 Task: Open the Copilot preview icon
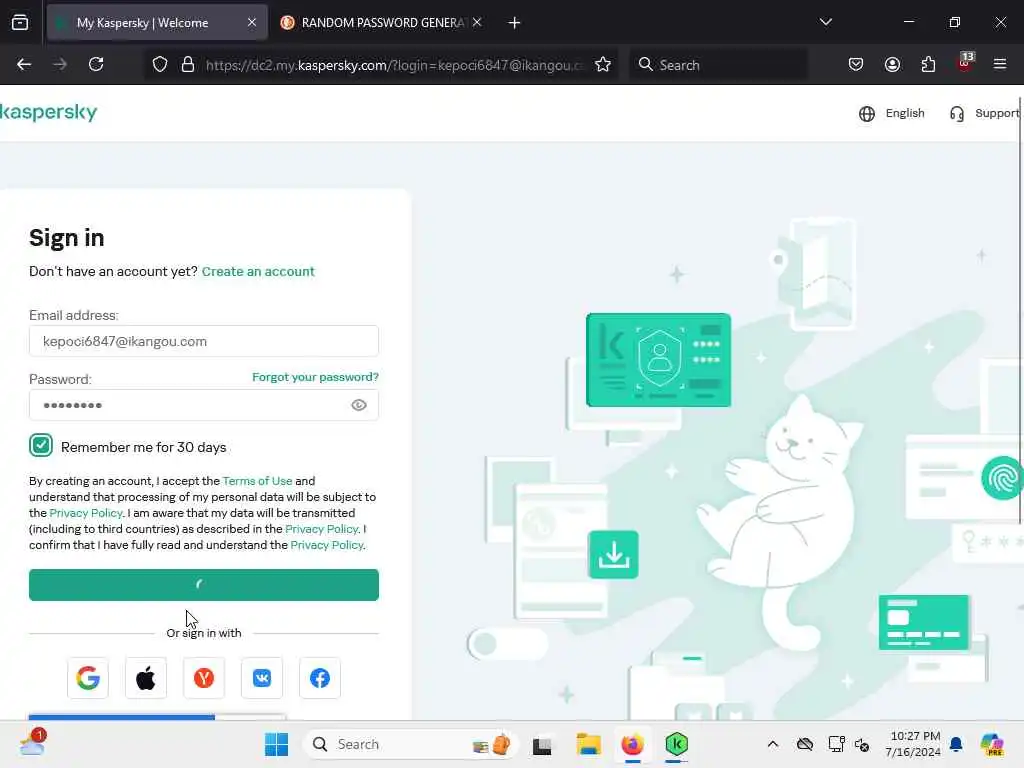992,744
